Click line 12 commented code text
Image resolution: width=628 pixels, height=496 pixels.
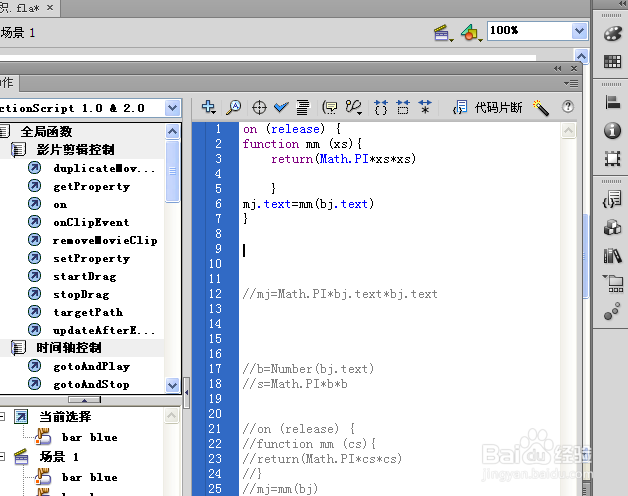point(340,294)
